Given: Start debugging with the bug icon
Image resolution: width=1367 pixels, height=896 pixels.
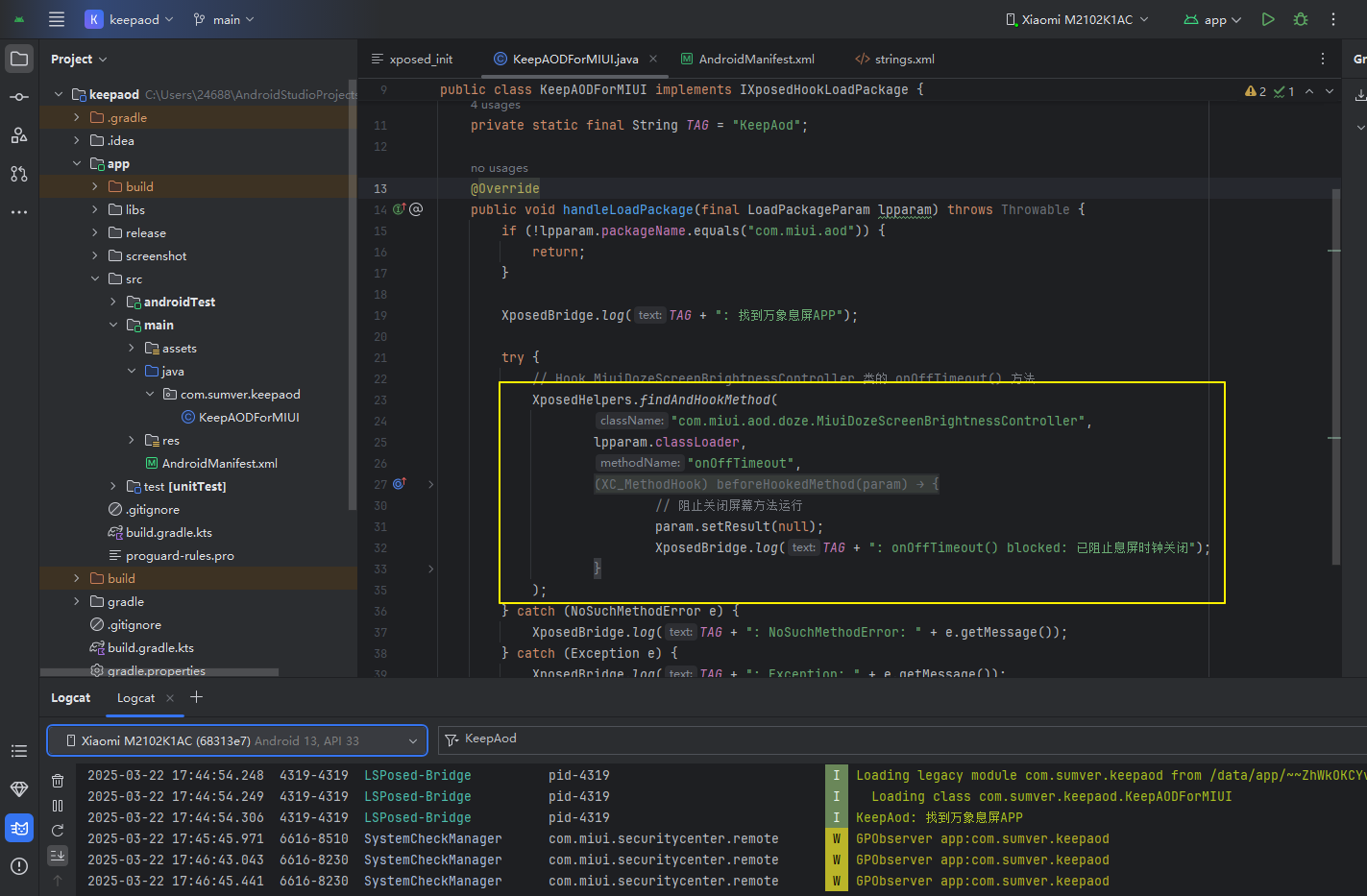Looking at the screenshot, I should 1301,19.
